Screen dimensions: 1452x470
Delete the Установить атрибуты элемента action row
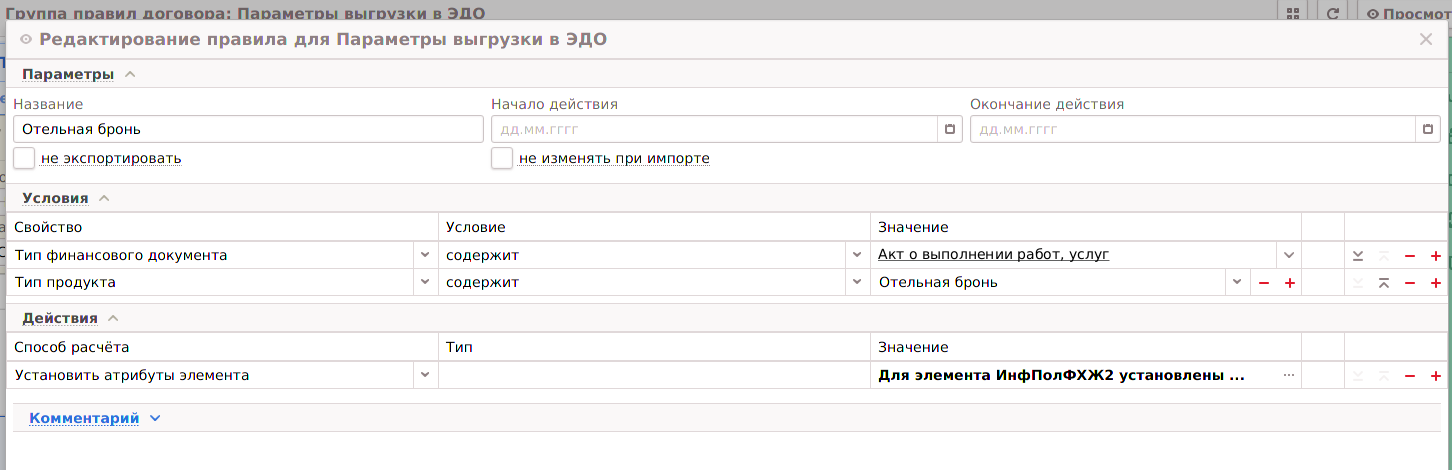[x=1410, y=376]
